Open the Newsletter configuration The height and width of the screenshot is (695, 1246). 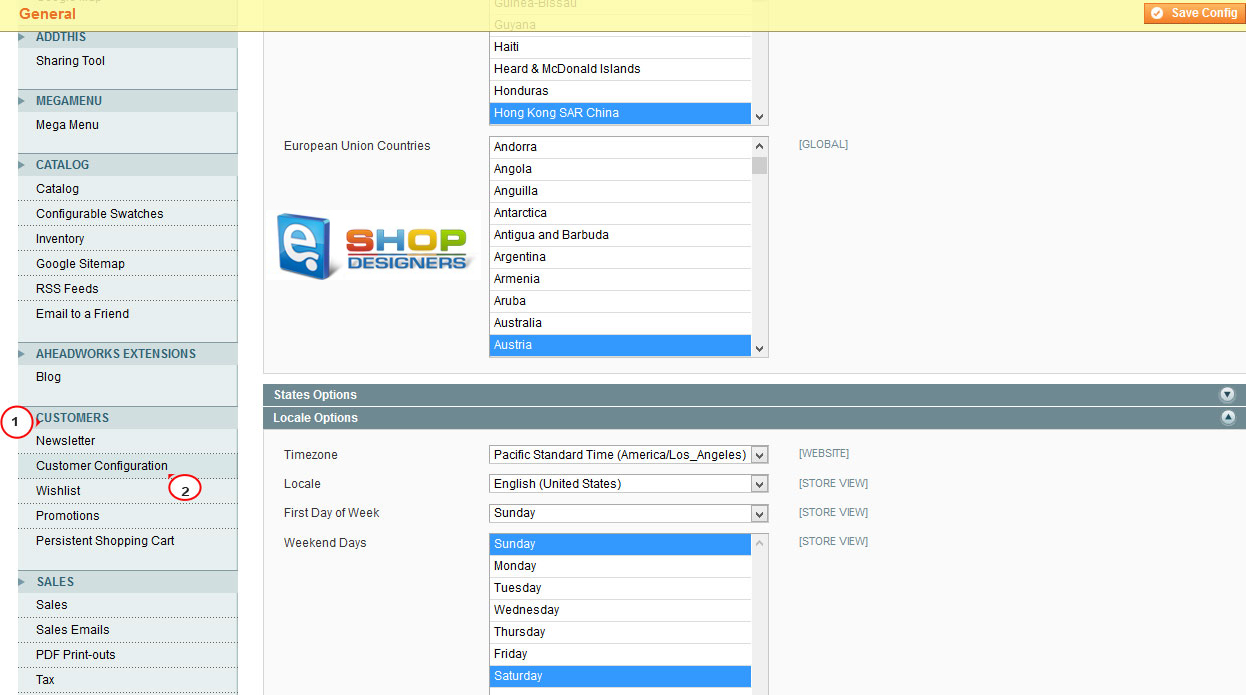coord(65,441)
